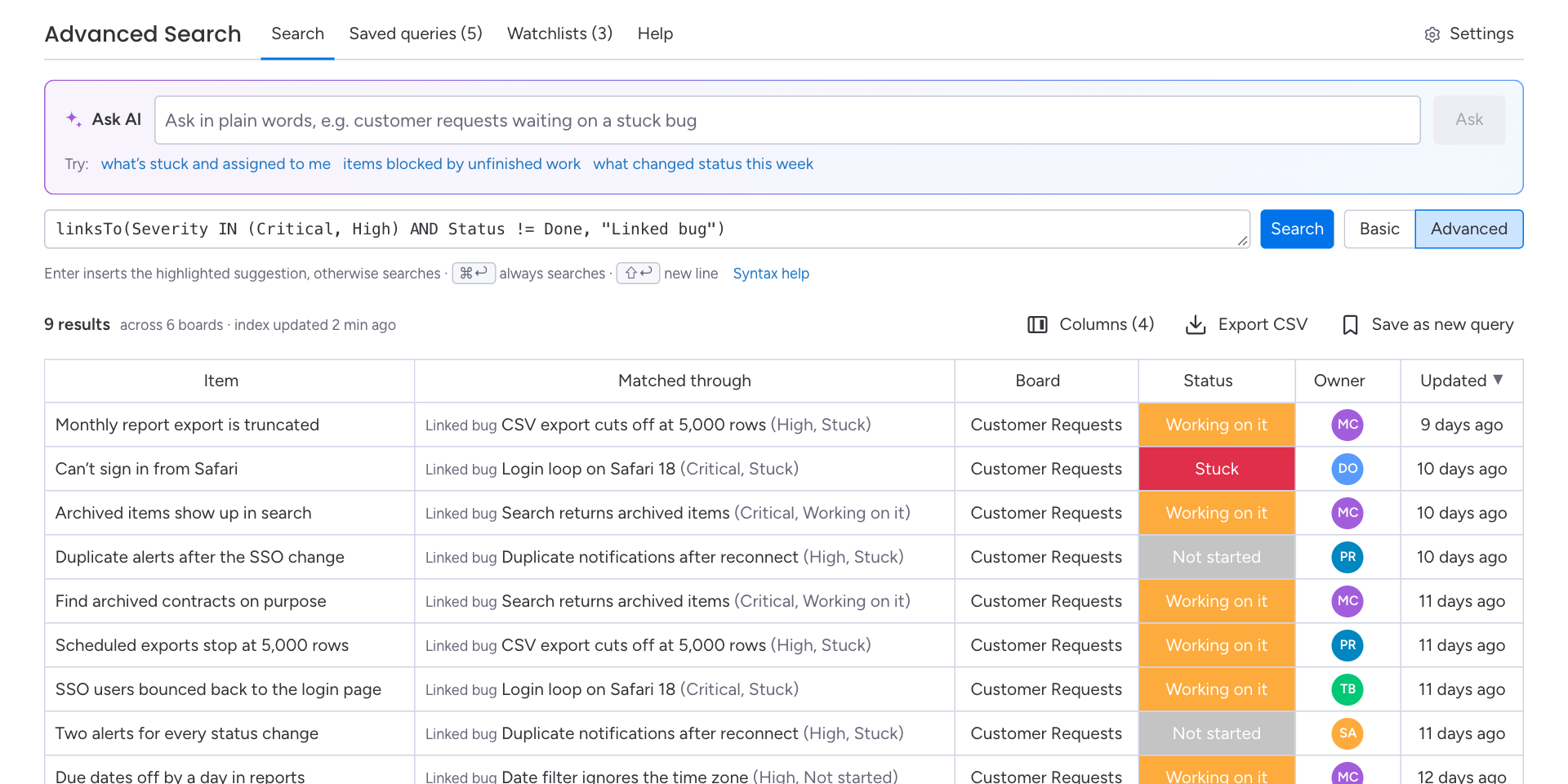Open the Search tab
The width and height of the screenshot is (1568, 784).
click(x=297, y=33)
